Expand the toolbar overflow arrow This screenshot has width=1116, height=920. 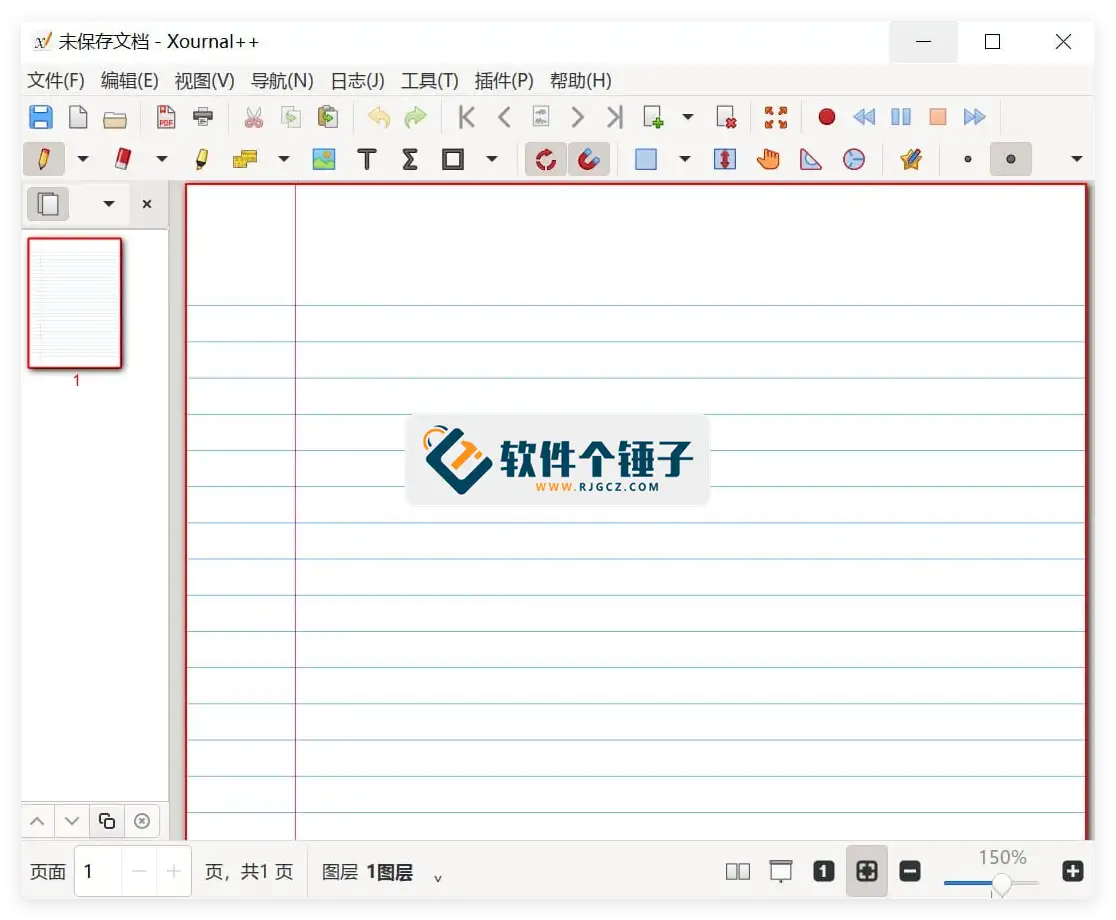(1076, 159)
